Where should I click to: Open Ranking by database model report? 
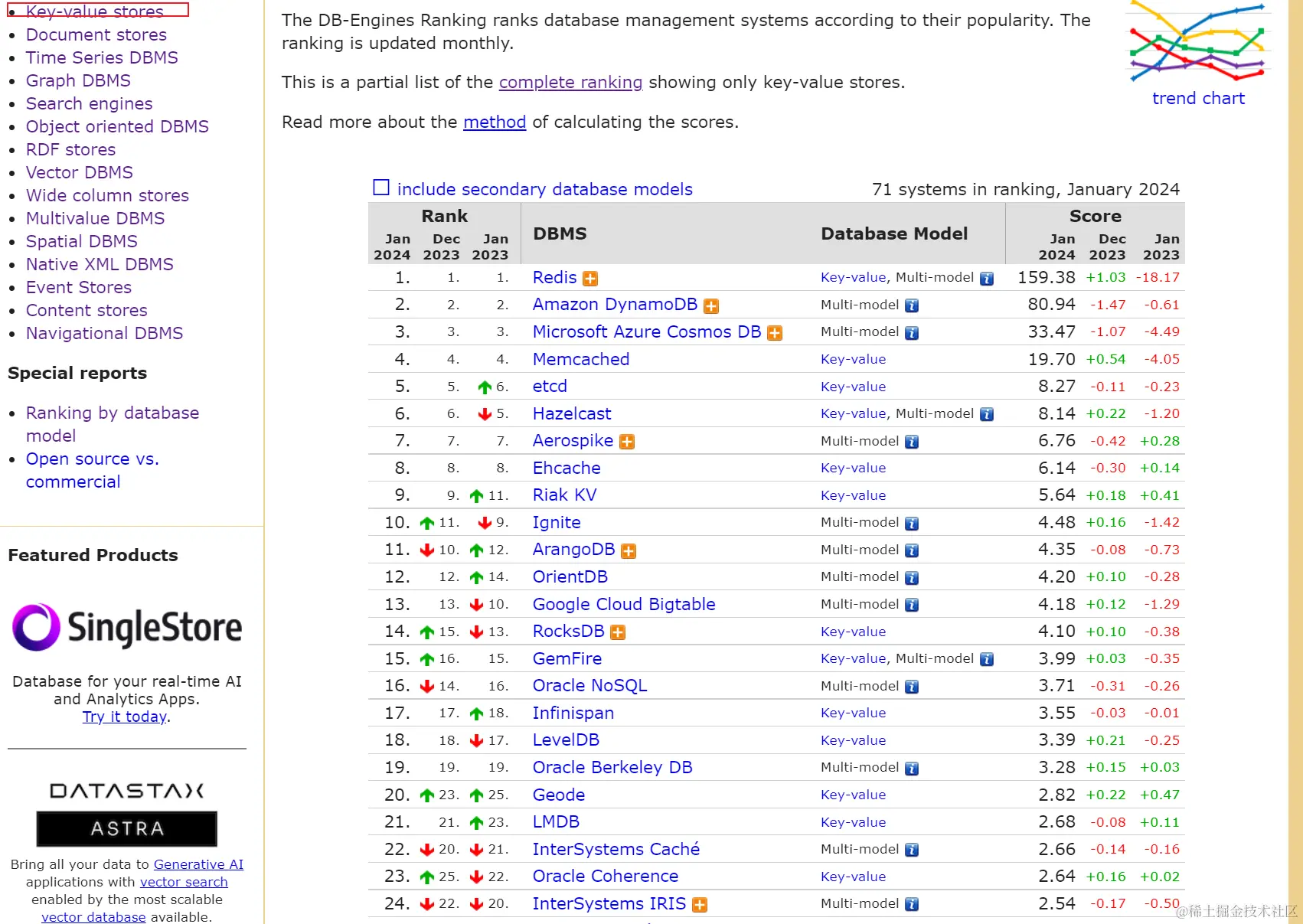pyautogui.click(x=113, y=425)
